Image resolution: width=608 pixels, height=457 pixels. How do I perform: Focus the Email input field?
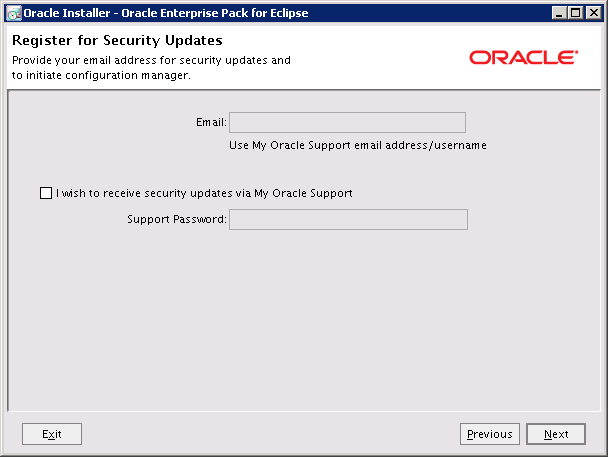[347, 122]
